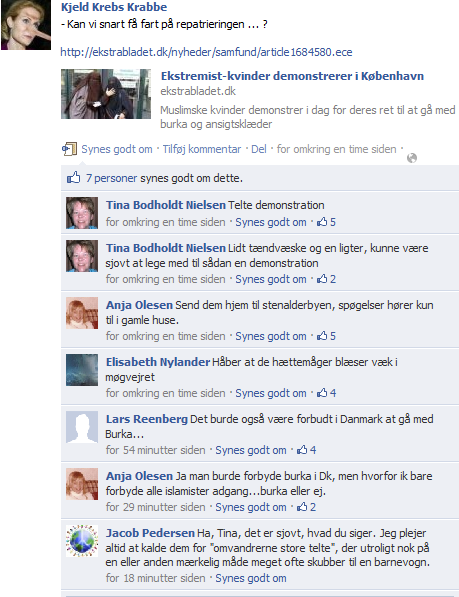This screenshot has width=459, height=597.
Task: Click Lars Reenberg's blank avatar
Action: [82, 427]
